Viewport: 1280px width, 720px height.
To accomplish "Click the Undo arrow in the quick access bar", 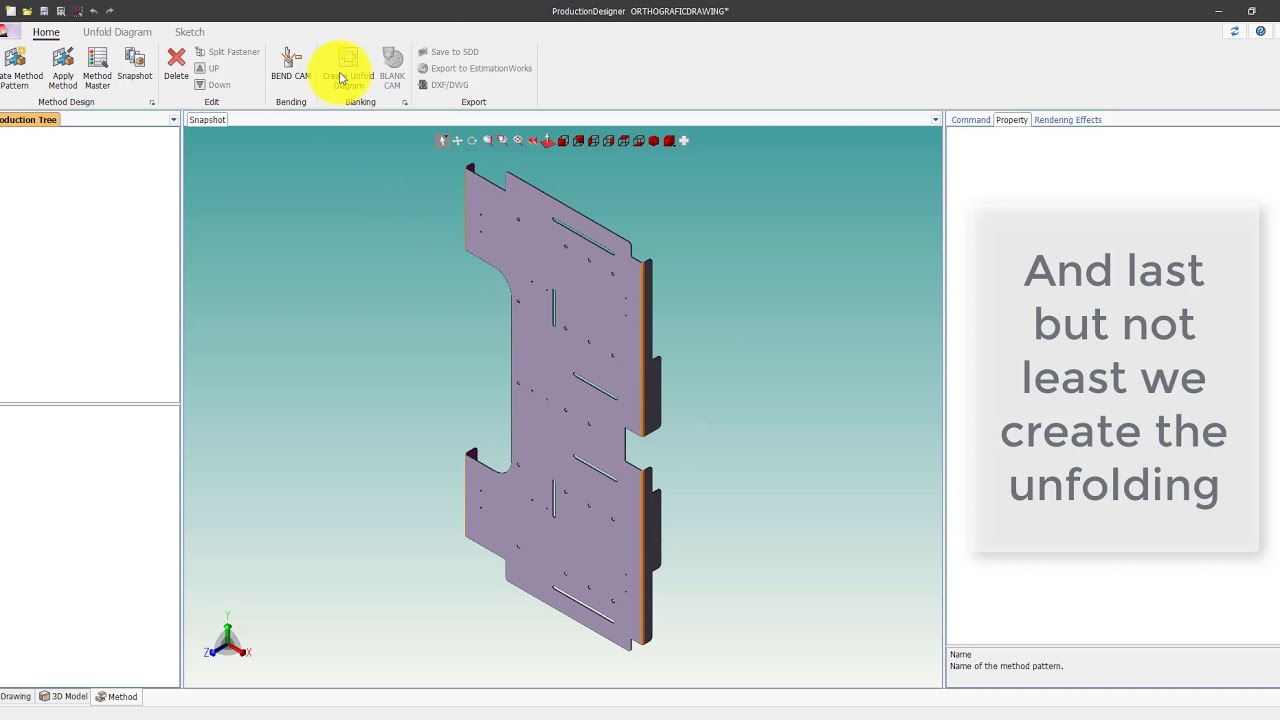I will 93,11.
